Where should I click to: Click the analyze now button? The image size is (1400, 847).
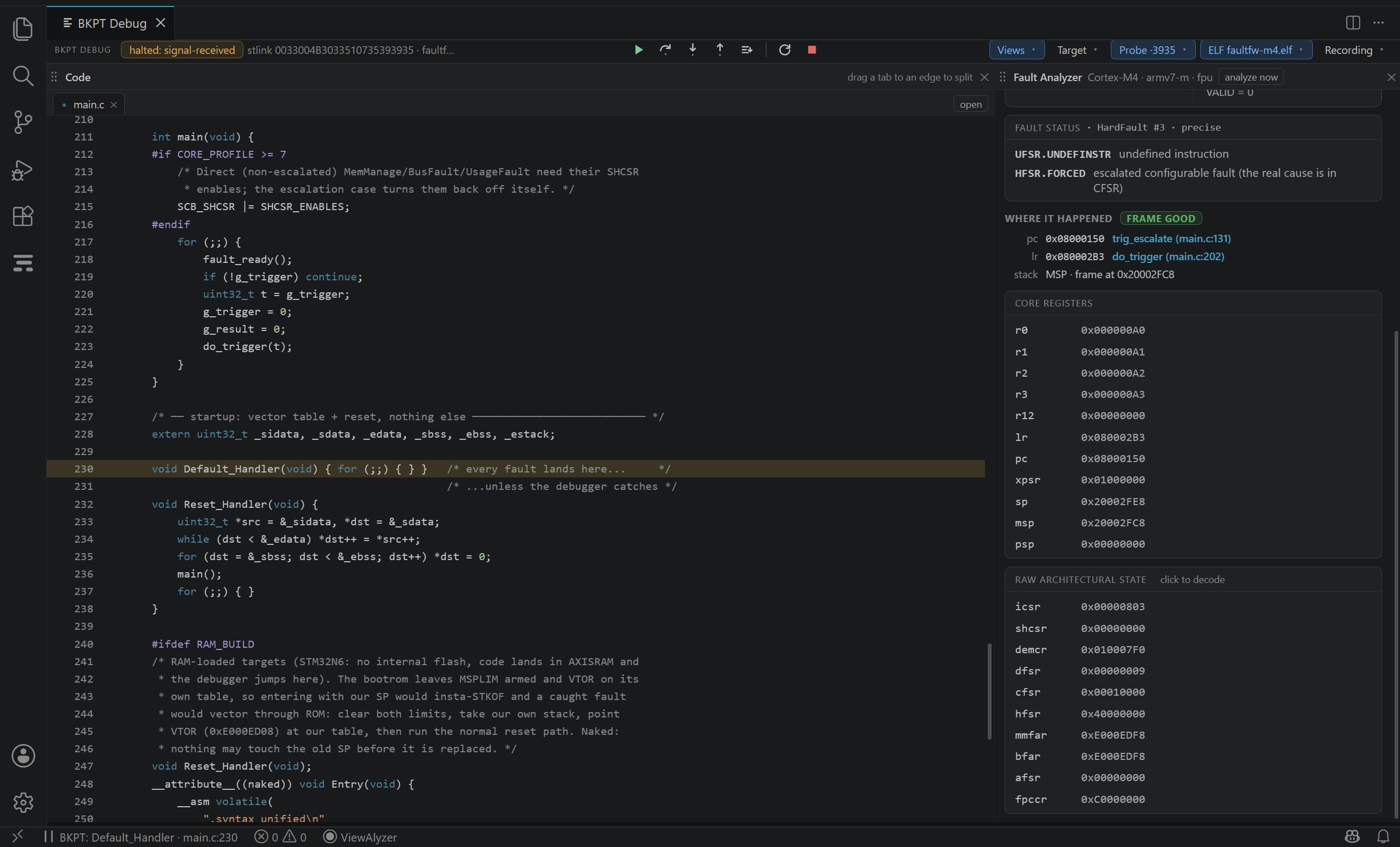[1251, 77]
